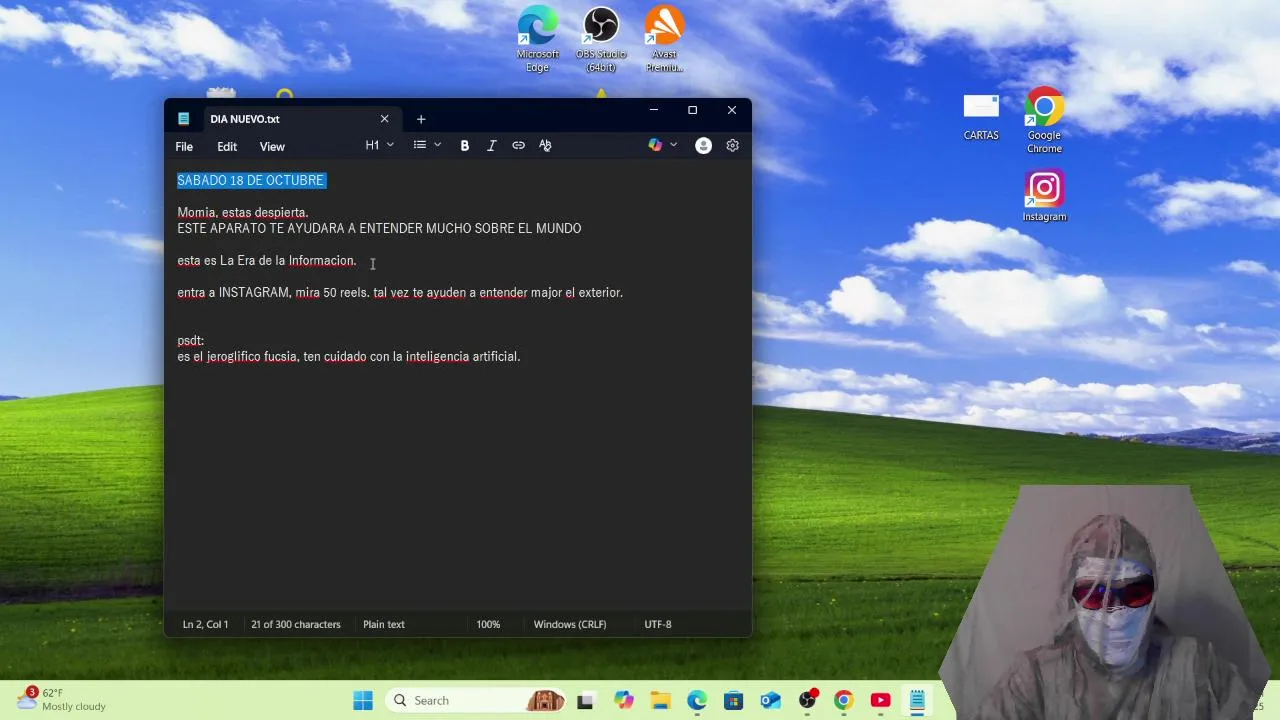Switch Plain text format in status bar
The height and width of the screenshot is (720, 1280).
point(384,624)
